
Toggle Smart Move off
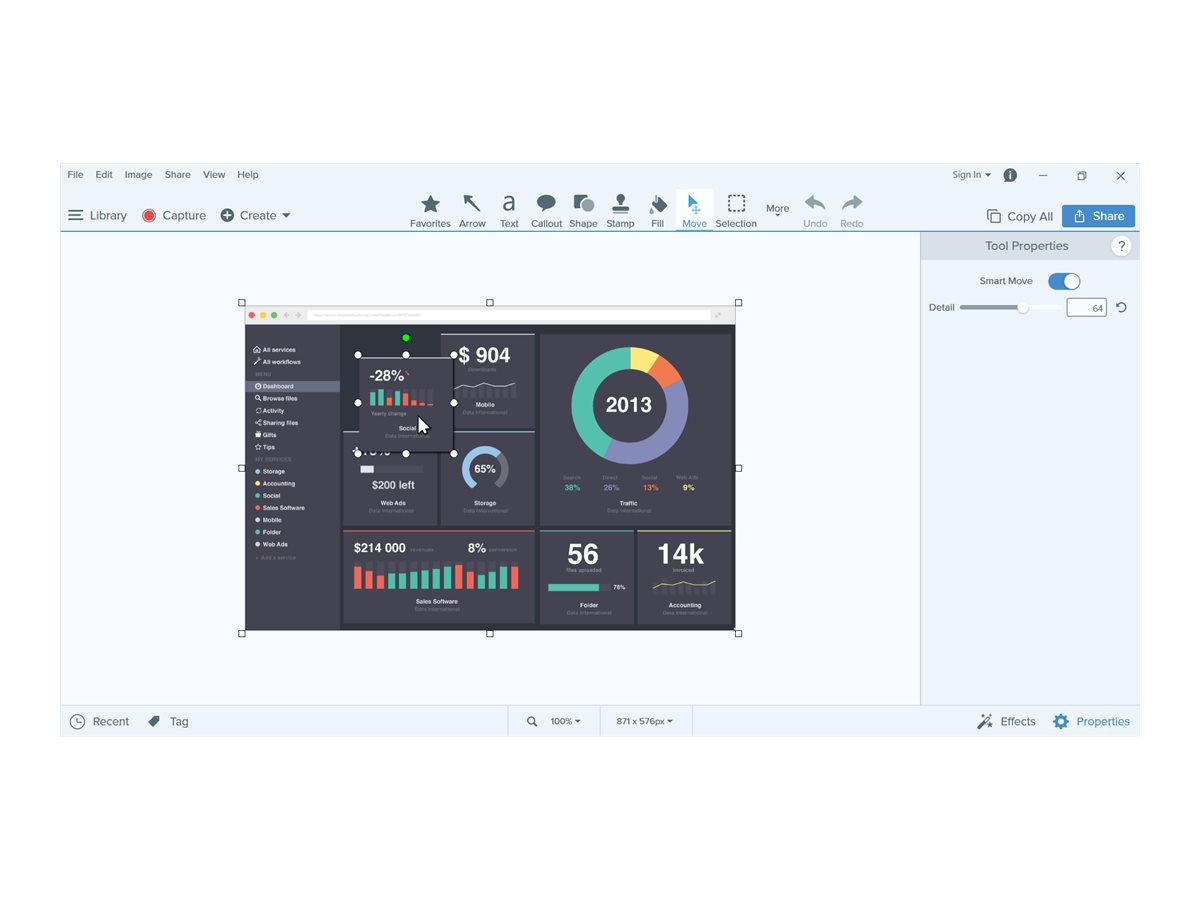pyautogui.click(x=1063, y=281)
